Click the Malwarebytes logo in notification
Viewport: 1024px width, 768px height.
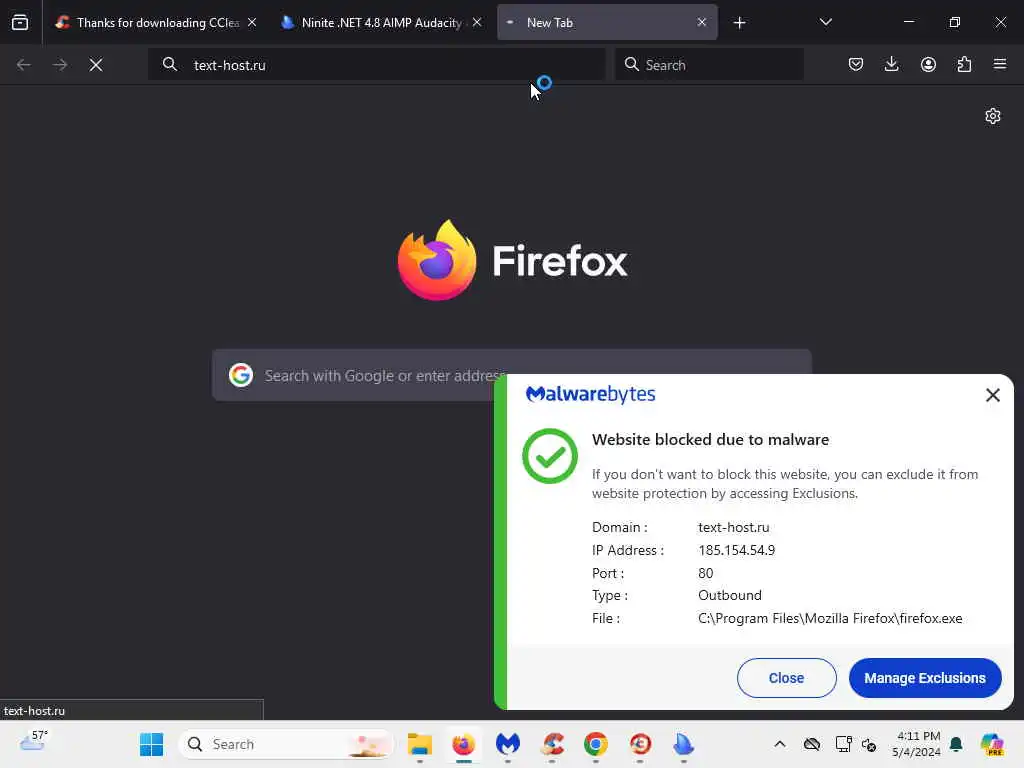coord(590,394)
